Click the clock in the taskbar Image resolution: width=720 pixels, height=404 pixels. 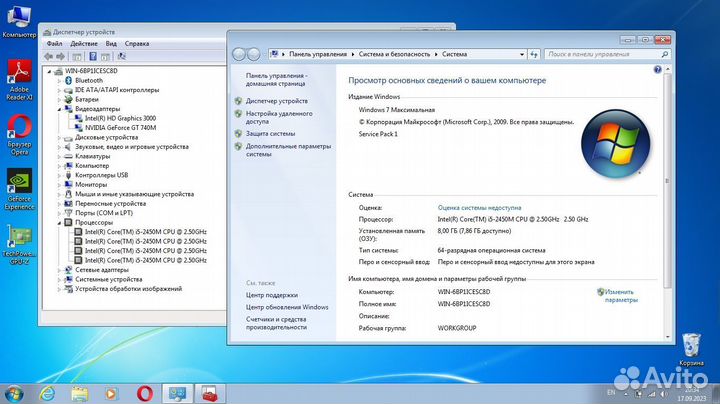pos(691,394)
